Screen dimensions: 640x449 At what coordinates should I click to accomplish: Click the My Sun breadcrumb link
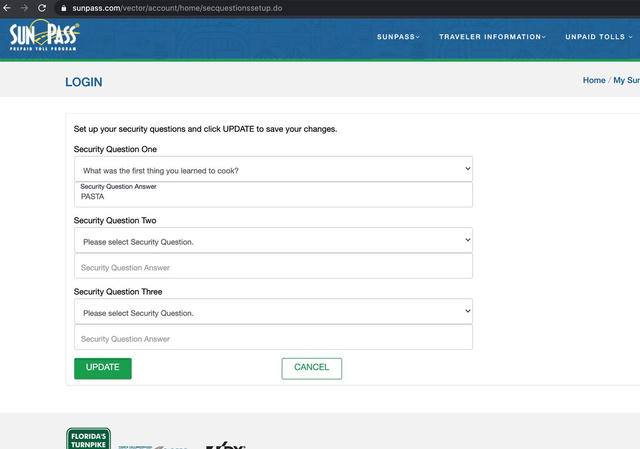(626, 80)
